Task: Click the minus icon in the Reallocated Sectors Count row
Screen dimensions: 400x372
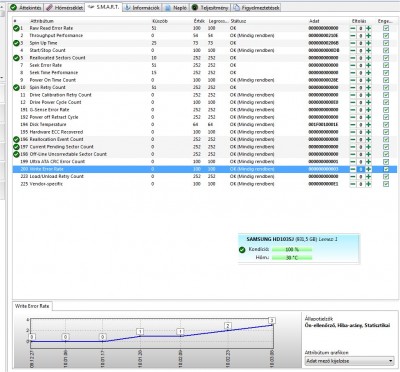Action: click(x=353, y=58)
